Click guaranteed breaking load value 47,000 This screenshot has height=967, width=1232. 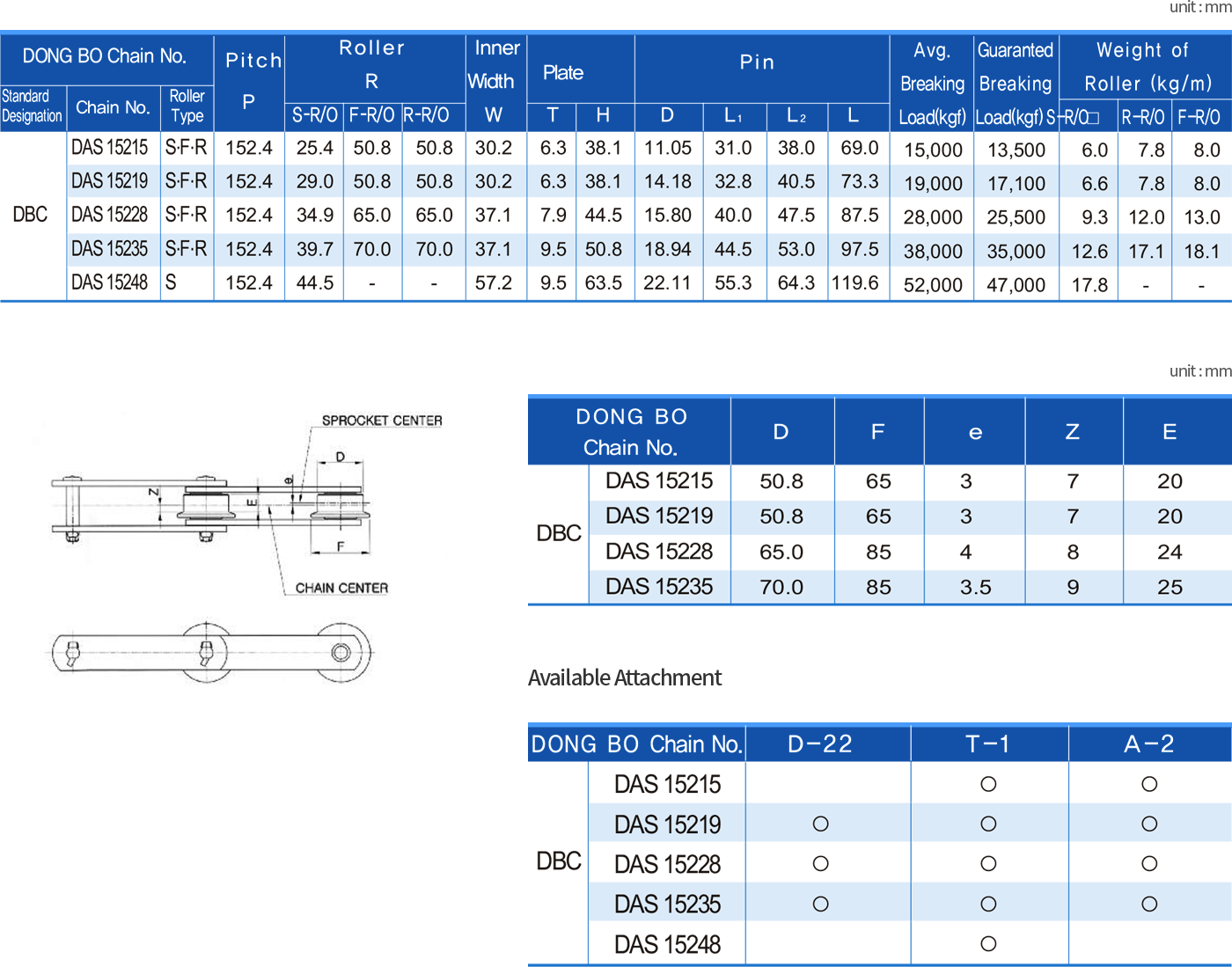pyautogui.click(x=1016, y=285)
